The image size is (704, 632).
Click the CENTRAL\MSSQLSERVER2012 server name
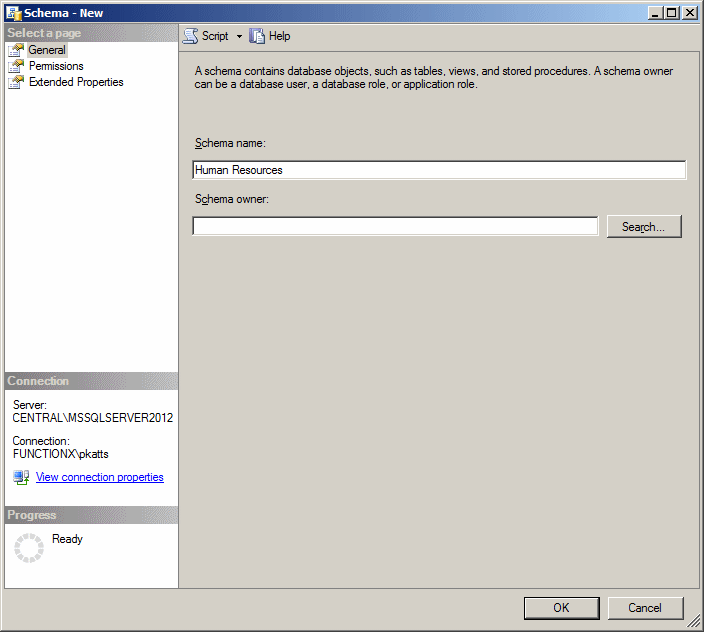(x=92, y=418)
